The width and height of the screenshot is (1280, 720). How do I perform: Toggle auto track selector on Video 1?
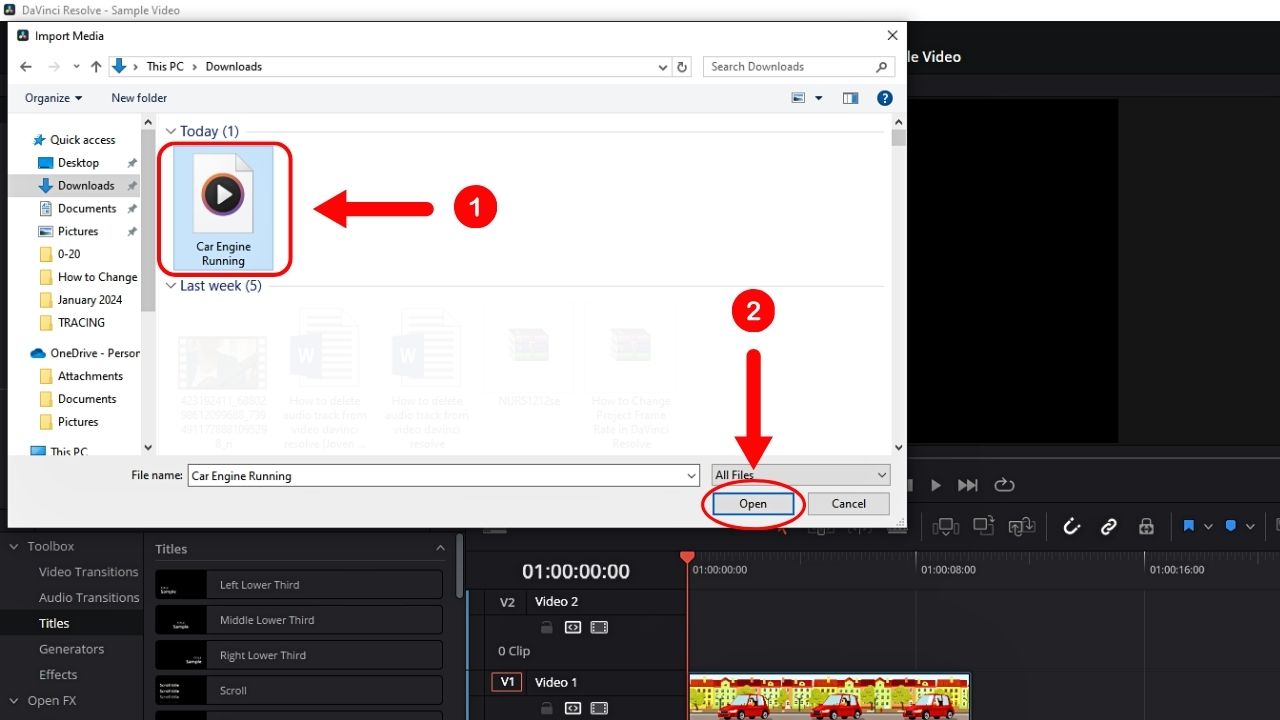[x=573, y=708]
